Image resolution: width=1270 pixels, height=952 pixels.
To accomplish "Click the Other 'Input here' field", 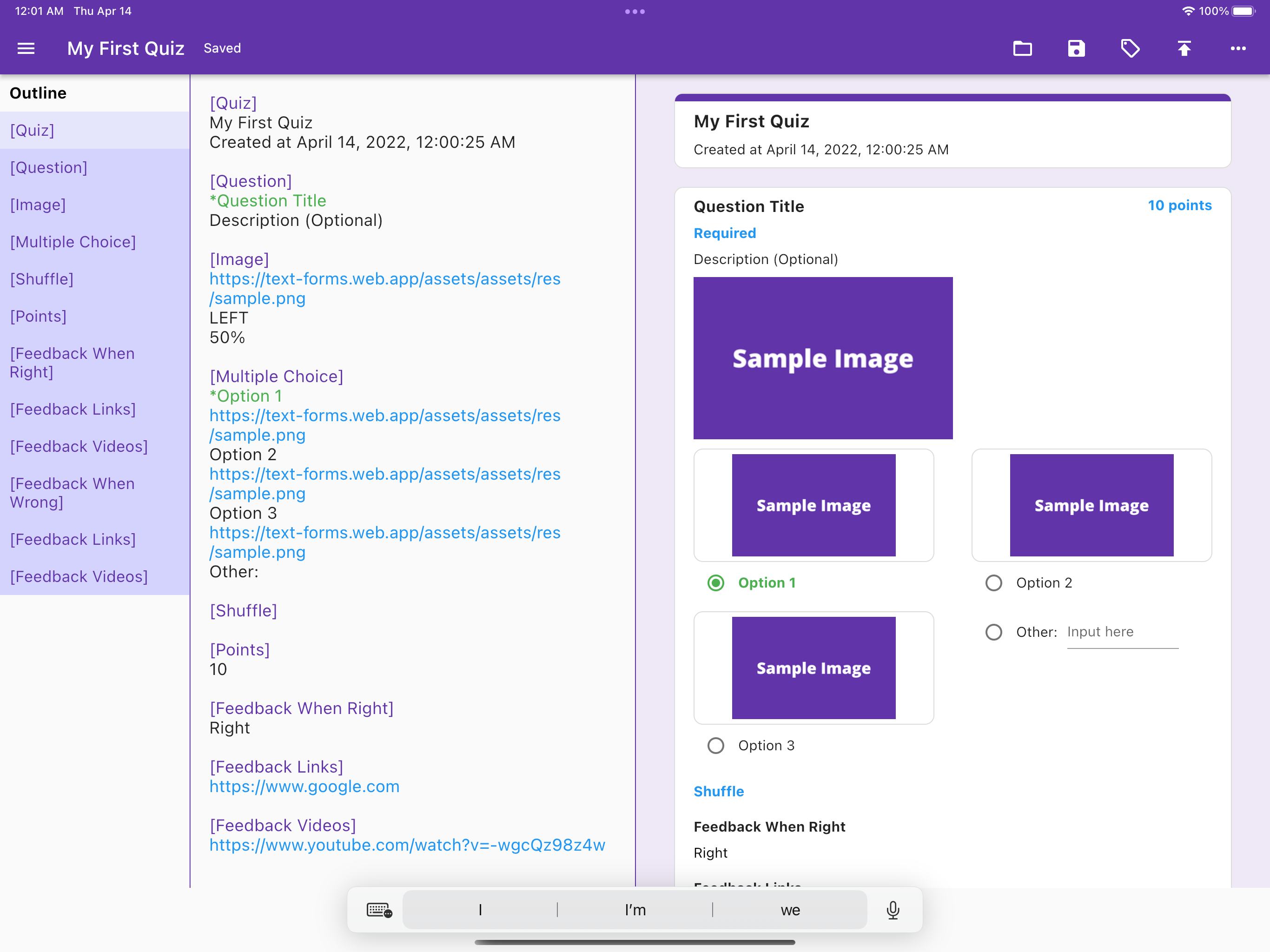I will coord(1122,632).
